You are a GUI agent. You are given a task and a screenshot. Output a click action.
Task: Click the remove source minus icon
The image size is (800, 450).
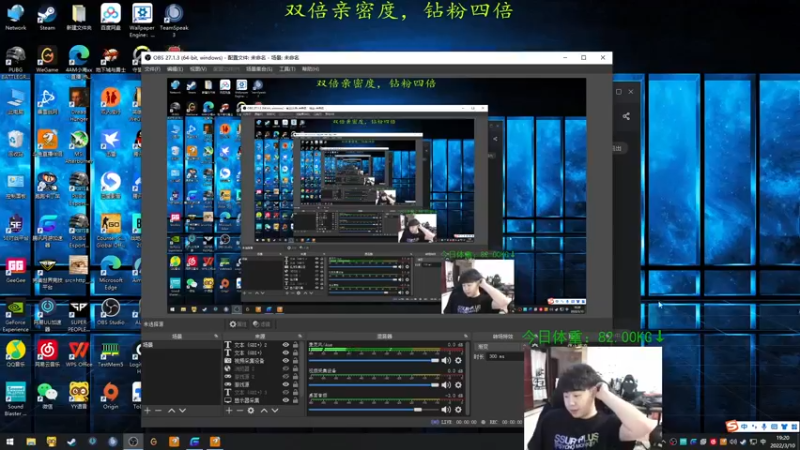tap(240, 410)
